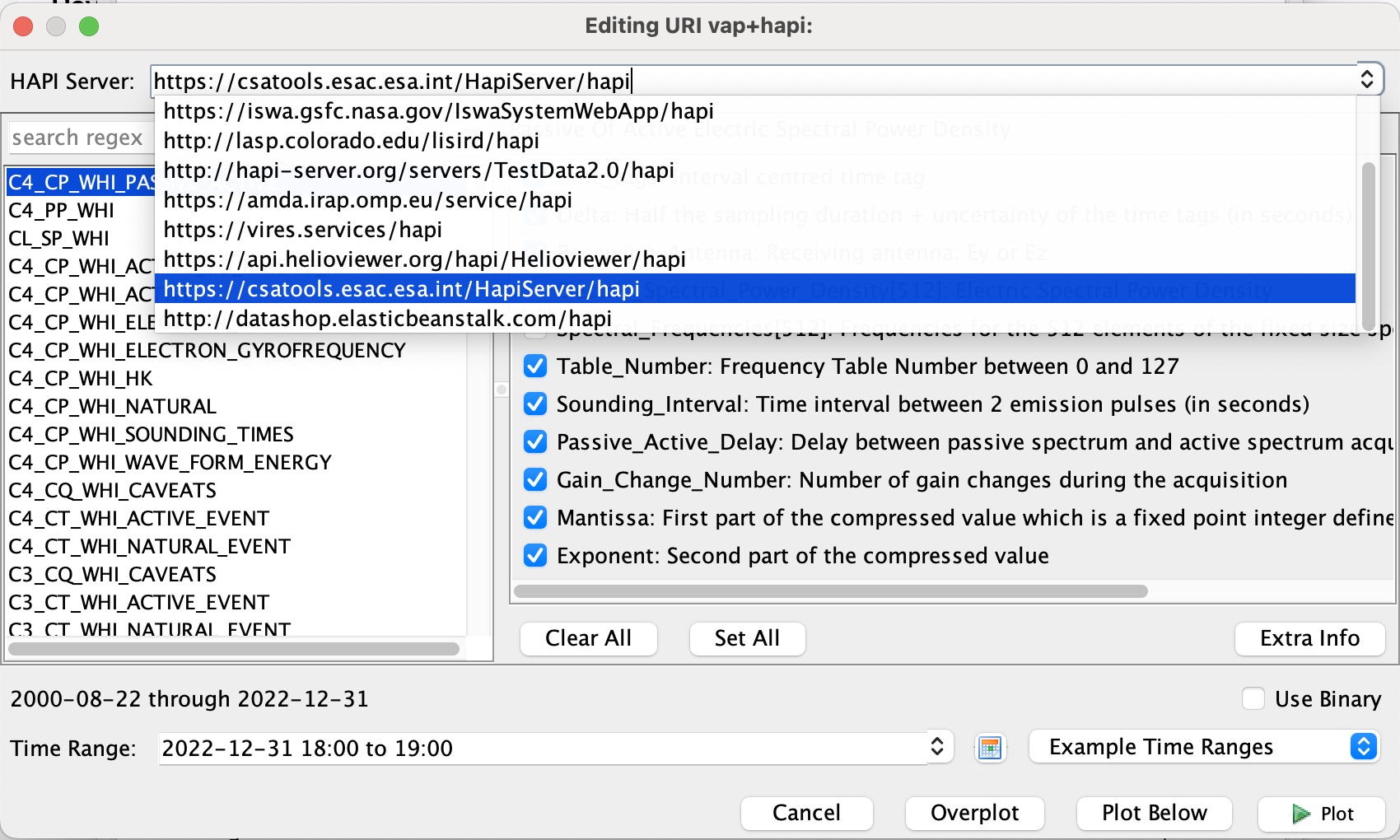The image size is (1400, 840).
Task: Open the Example Time Ranges dropdown
Action: (1204, 746)
